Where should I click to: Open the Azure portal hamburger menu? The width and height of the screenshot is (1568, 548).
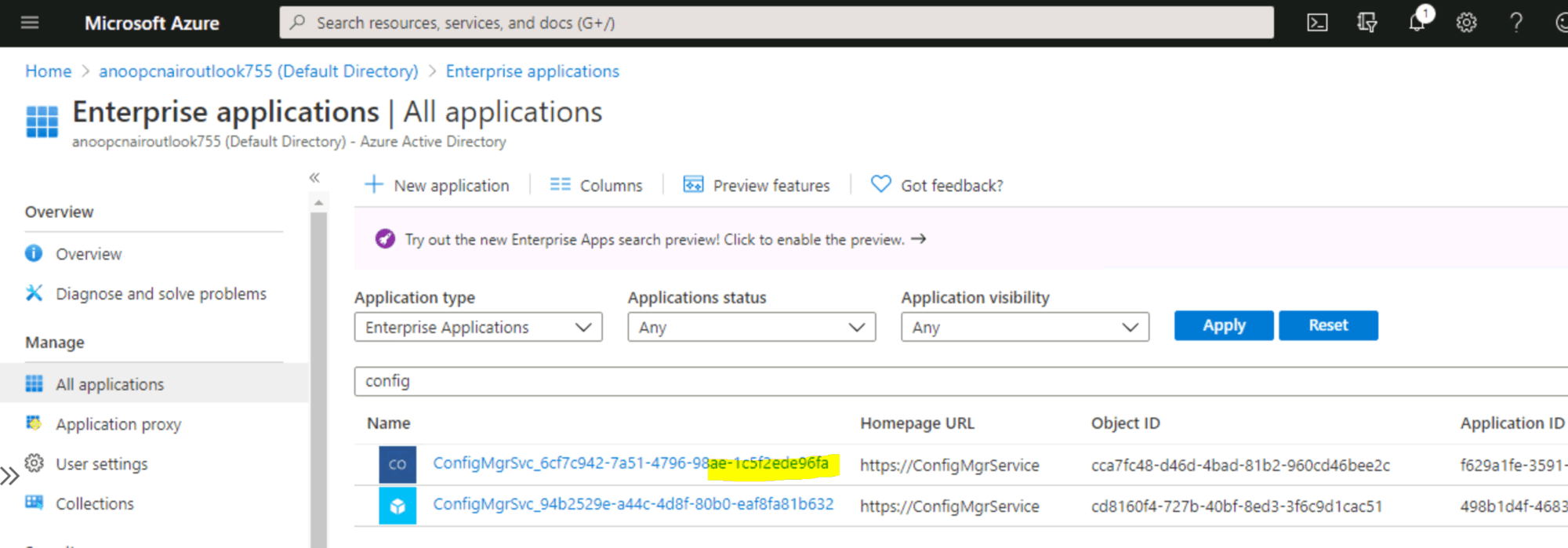[x=30, y=23]
